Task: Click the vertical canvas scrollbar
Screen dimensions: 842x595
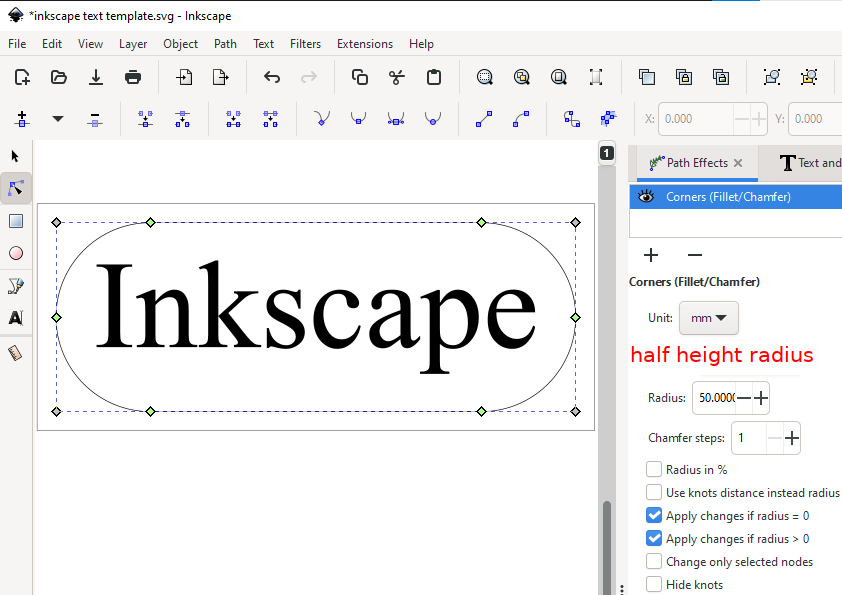Action: pyautogui.click(x=607, y=547)
